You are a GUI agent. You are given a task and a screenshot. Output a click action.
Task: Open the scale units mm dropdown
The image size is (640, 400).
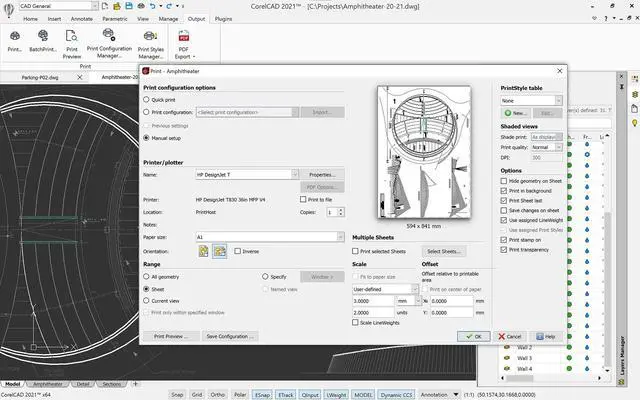click(x=418, y=301)
